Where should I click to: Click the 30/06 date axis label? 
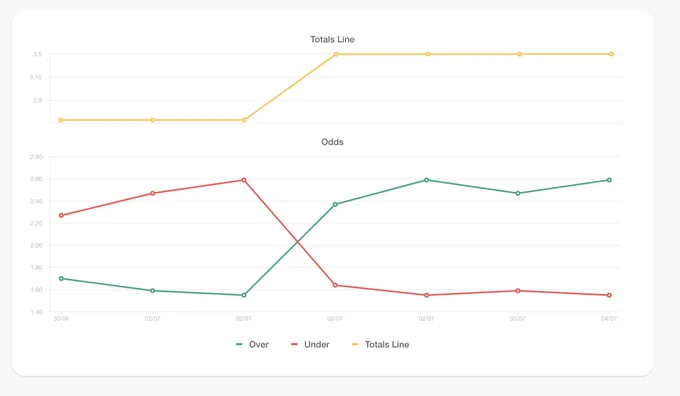pos(61,319)
